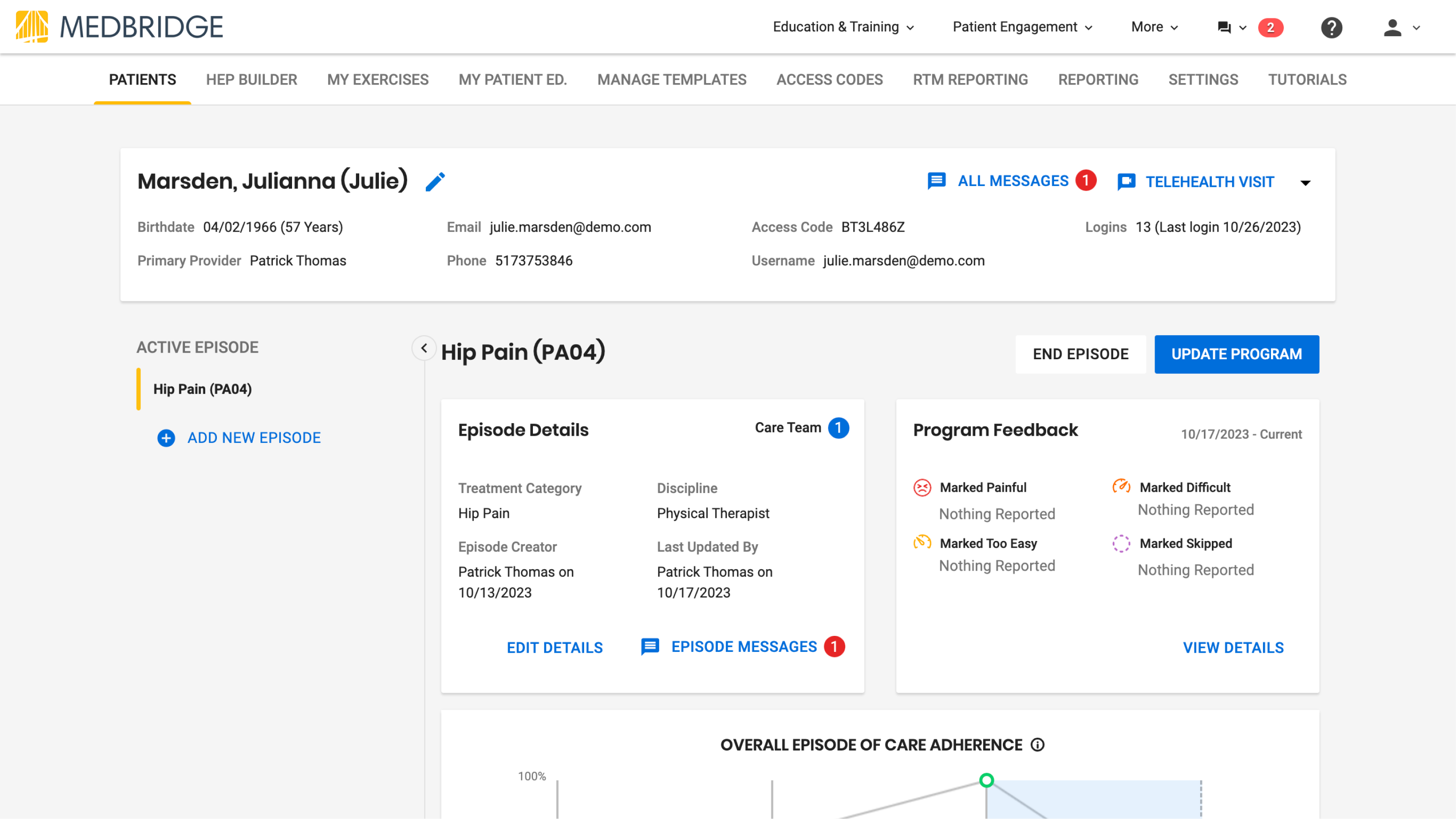Expand the Patient Engagement menu

click(x=1023, y=27)
